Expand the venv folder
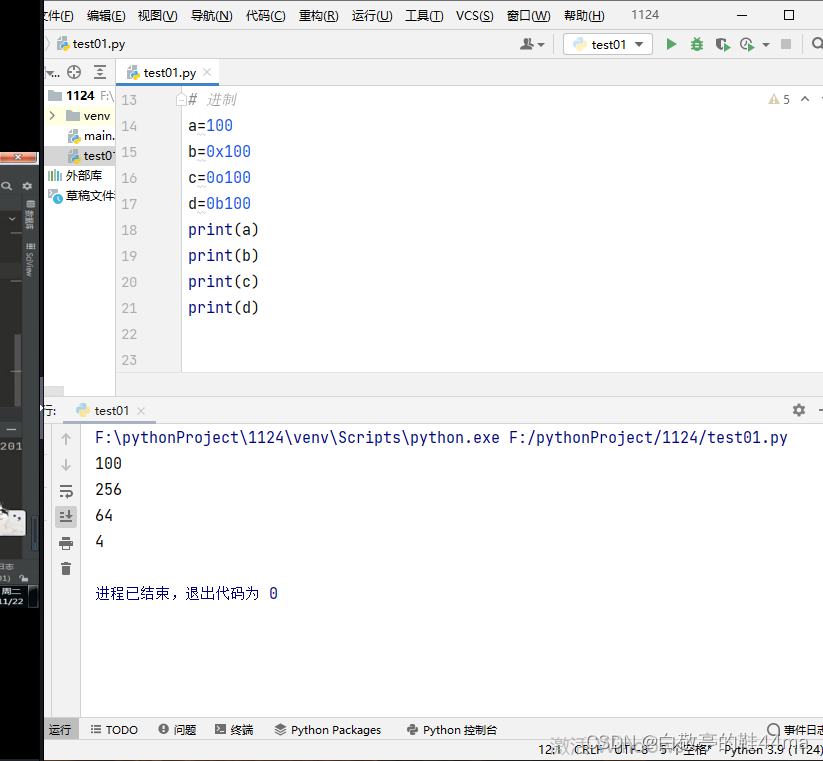823x761 pixels. point(52,115)
